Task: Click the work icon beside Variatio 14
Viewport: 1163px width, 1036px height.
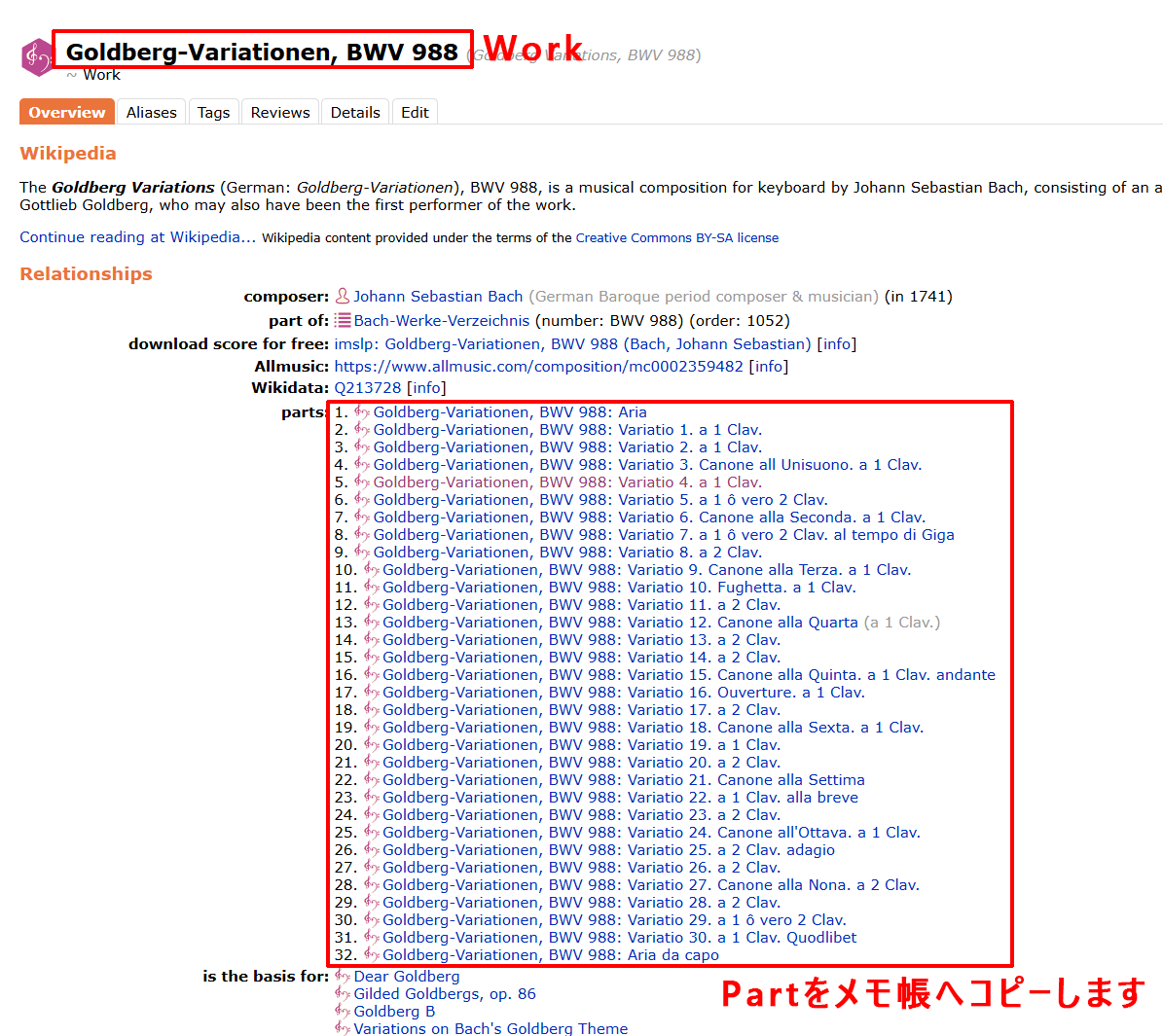Action: pyautogui.click(x=372, y=657)
